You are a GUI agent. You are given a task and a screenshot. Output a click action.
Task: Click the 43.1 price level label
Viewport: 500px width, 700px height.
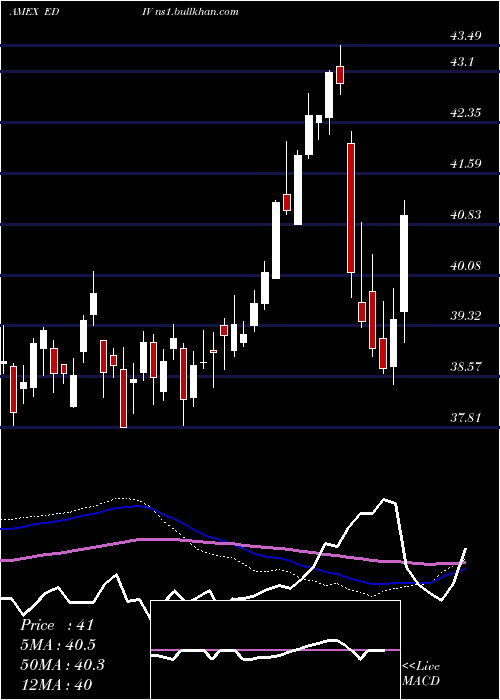462,62
